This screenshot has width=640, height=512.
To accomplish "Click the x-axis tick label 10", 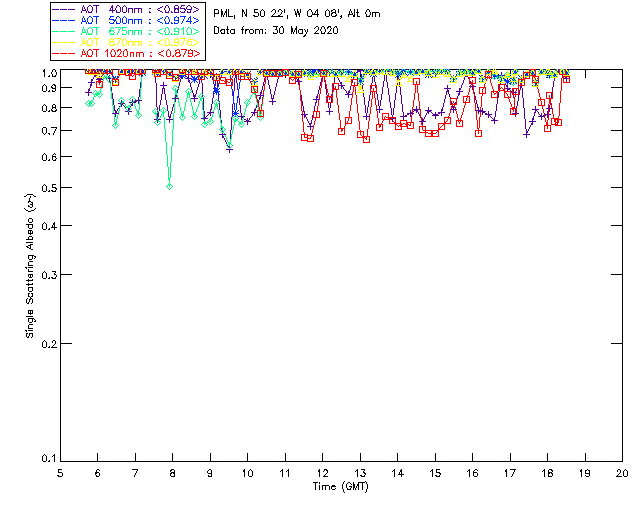I will pos(247,473).
